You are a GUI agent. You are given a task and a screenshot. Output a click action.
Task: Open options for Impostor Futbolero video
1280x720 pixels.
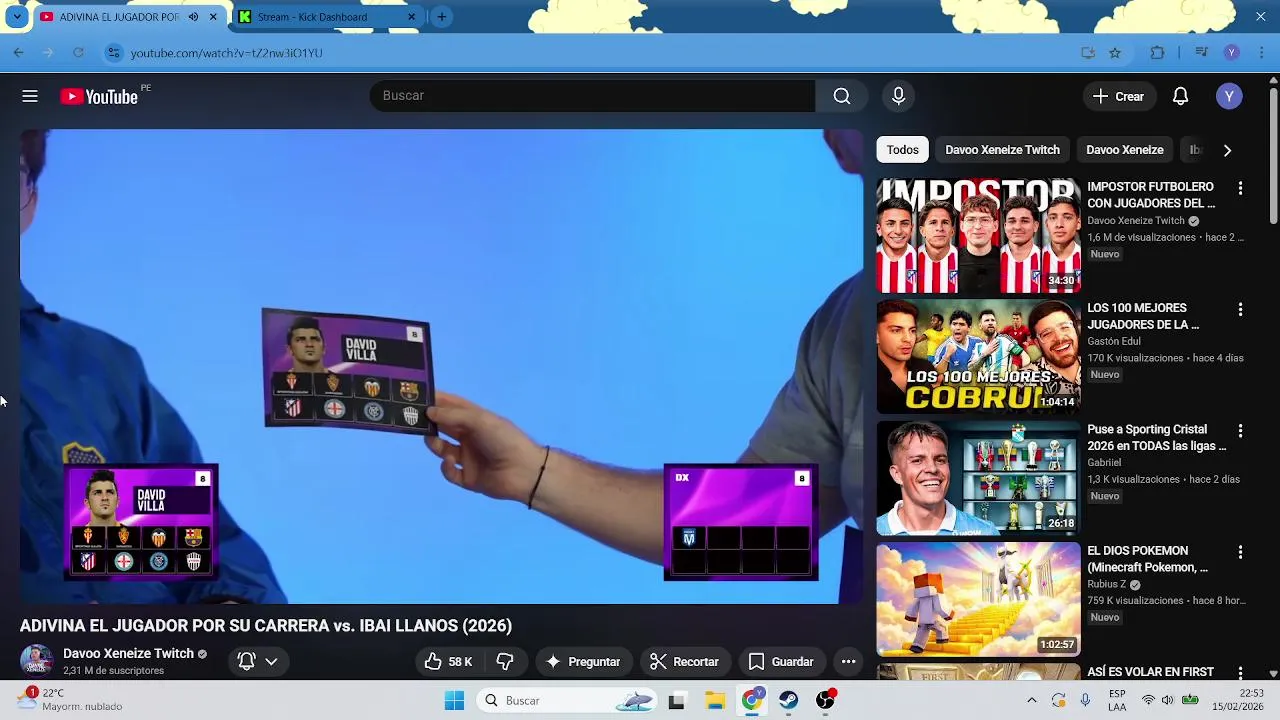pos(1240,188)
